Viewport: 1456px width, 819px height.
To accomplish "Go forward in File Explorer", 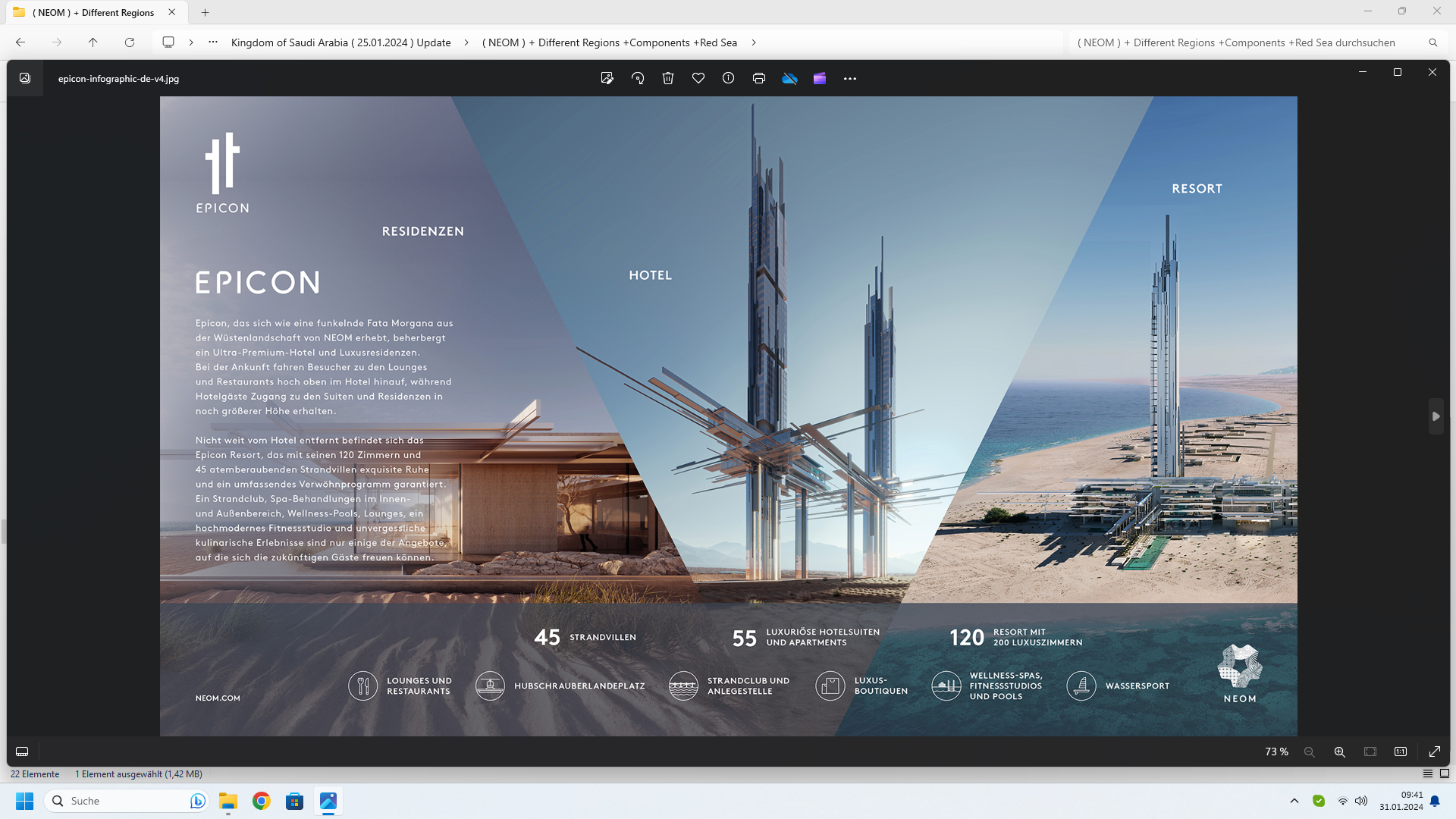I will [57, 42].
